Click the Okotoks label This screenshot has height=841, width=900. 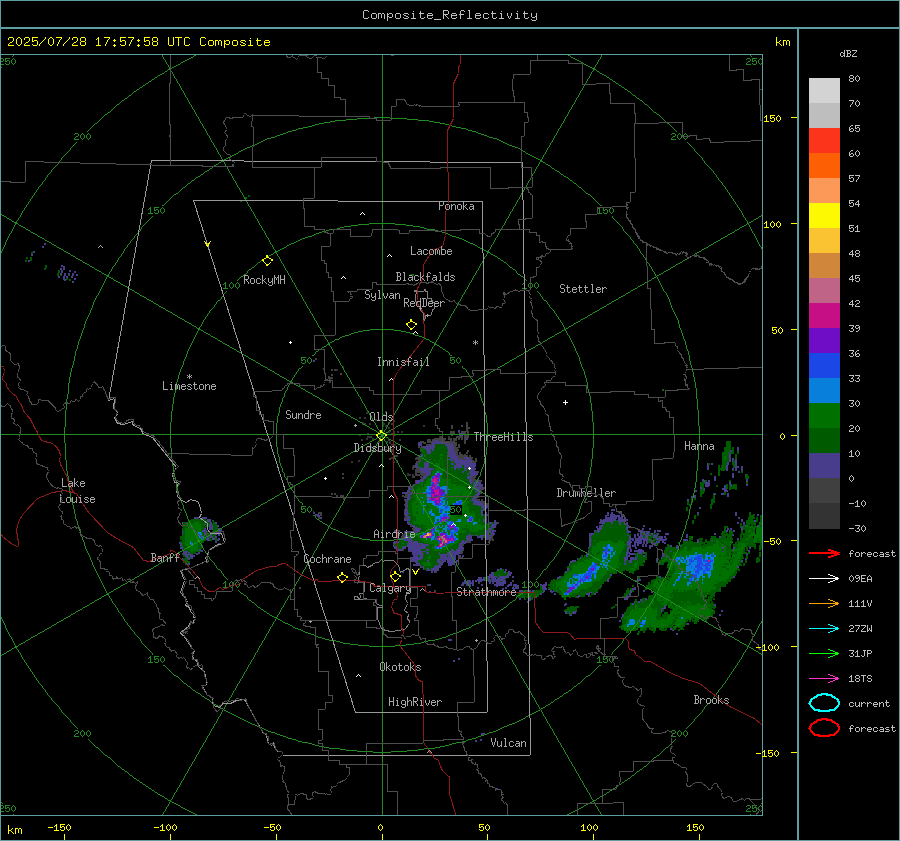tap(400, 667)
